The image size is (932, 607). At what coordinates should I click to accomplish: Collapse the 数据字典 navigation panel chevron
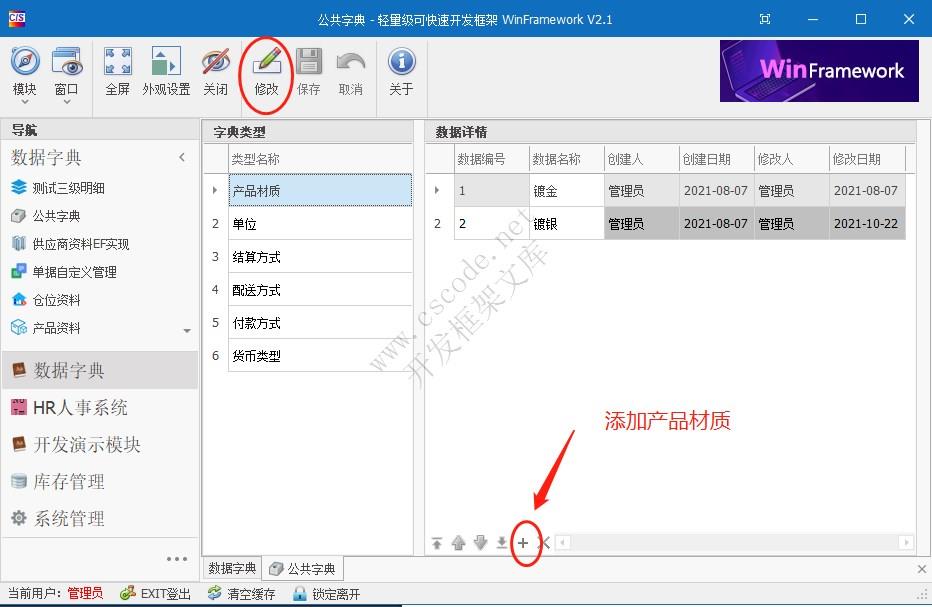pyautogui.click(x=181, y=157)
